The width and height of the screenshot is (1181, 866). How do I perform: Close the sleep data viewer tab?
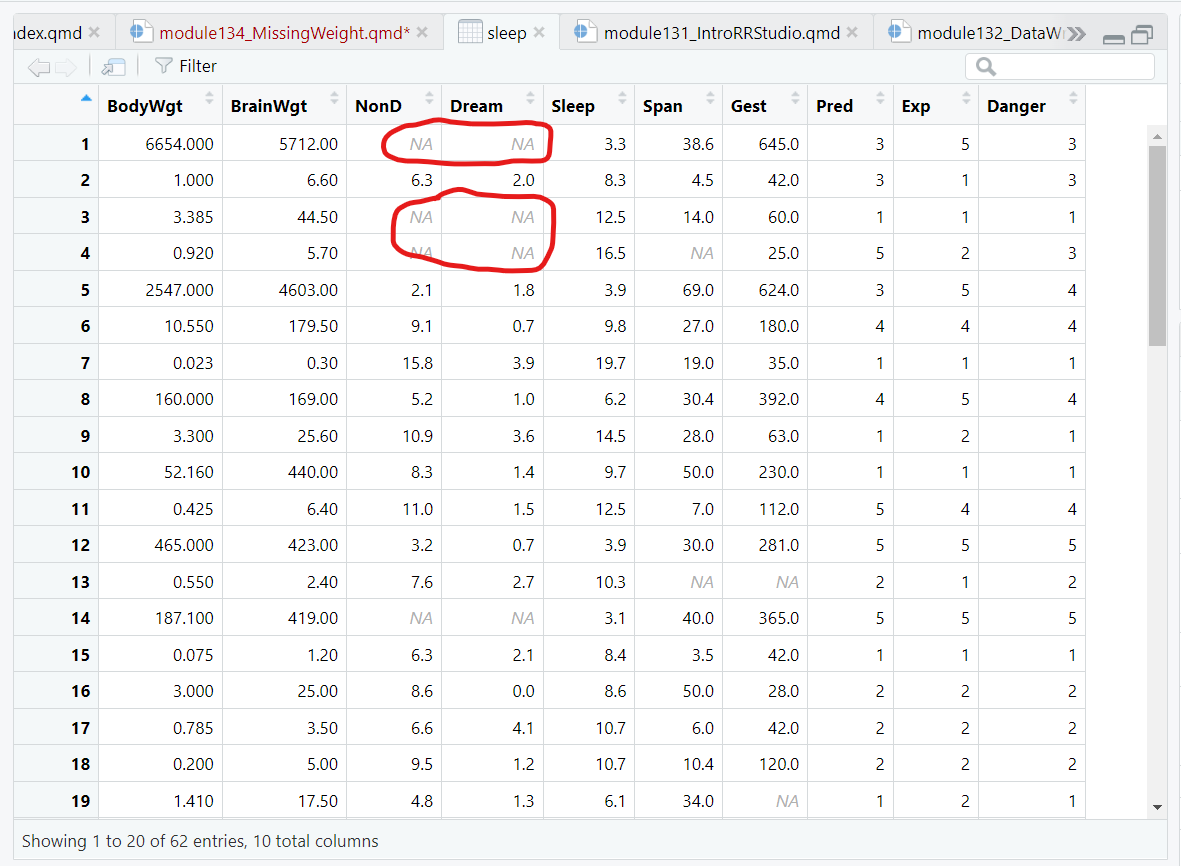[539, 33]
